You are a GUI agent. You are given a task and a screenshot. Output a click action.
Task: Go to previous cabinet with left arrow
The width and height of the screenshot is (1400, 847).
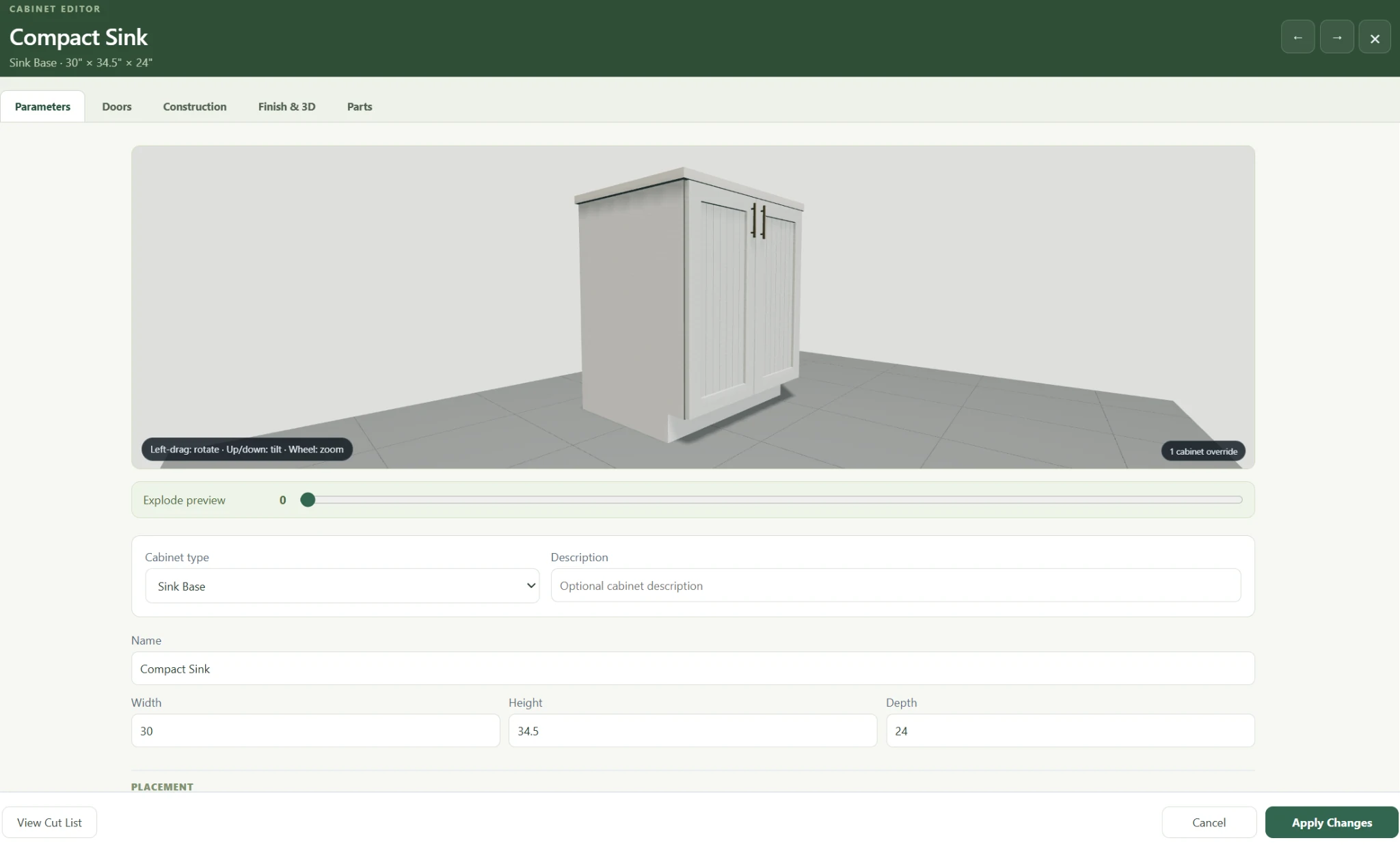pyautogui.click(x=1297, y=38)
